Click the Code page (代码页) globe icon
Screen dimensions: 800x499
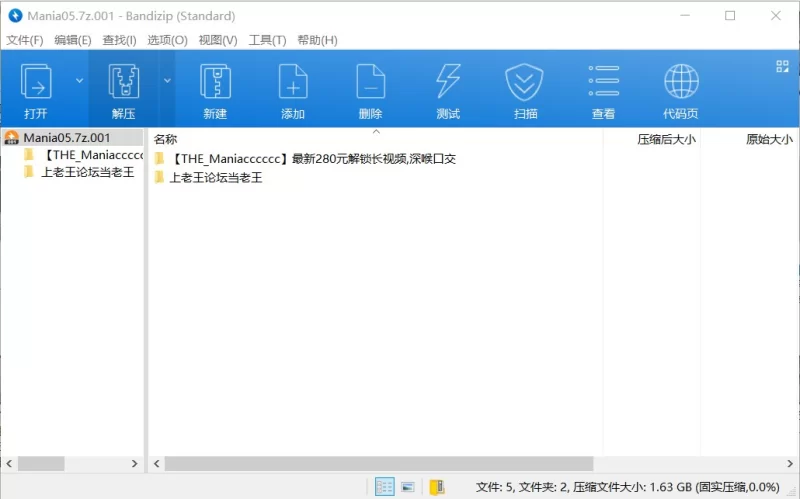[681, 81]
